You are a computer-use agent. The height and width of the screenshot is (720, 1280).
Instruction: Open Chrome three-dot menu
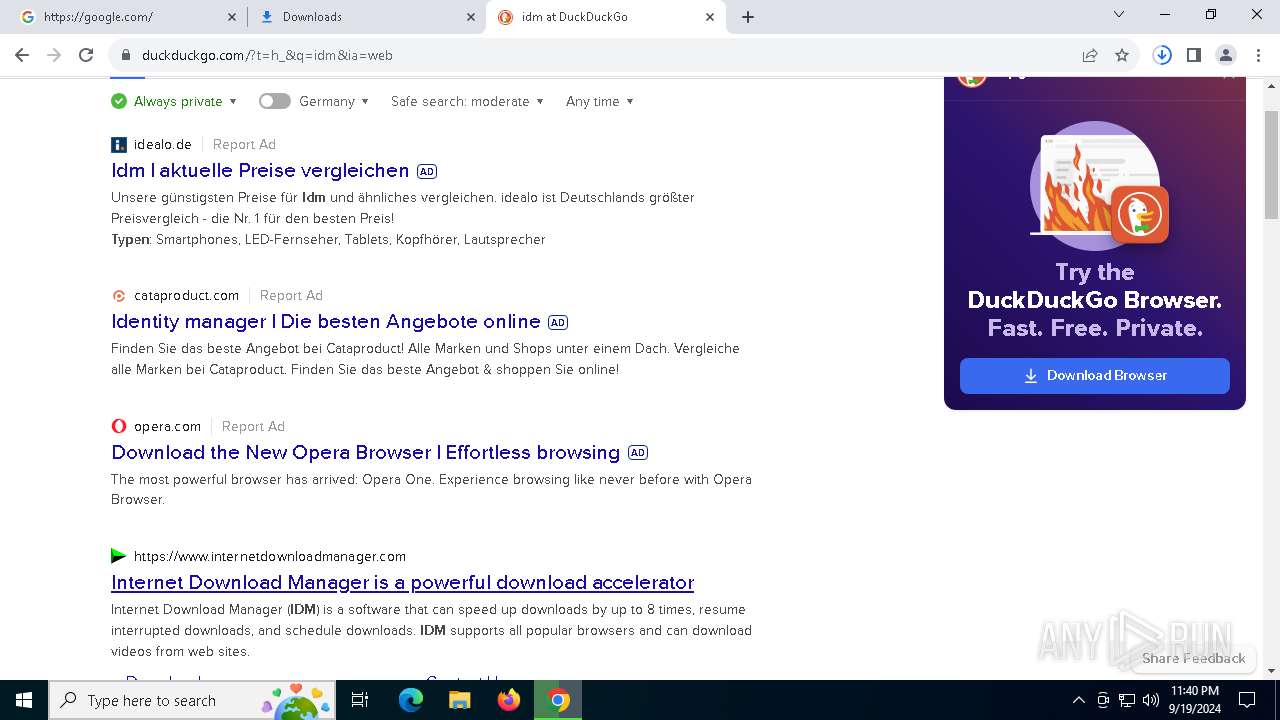[x=1258, y=55]
